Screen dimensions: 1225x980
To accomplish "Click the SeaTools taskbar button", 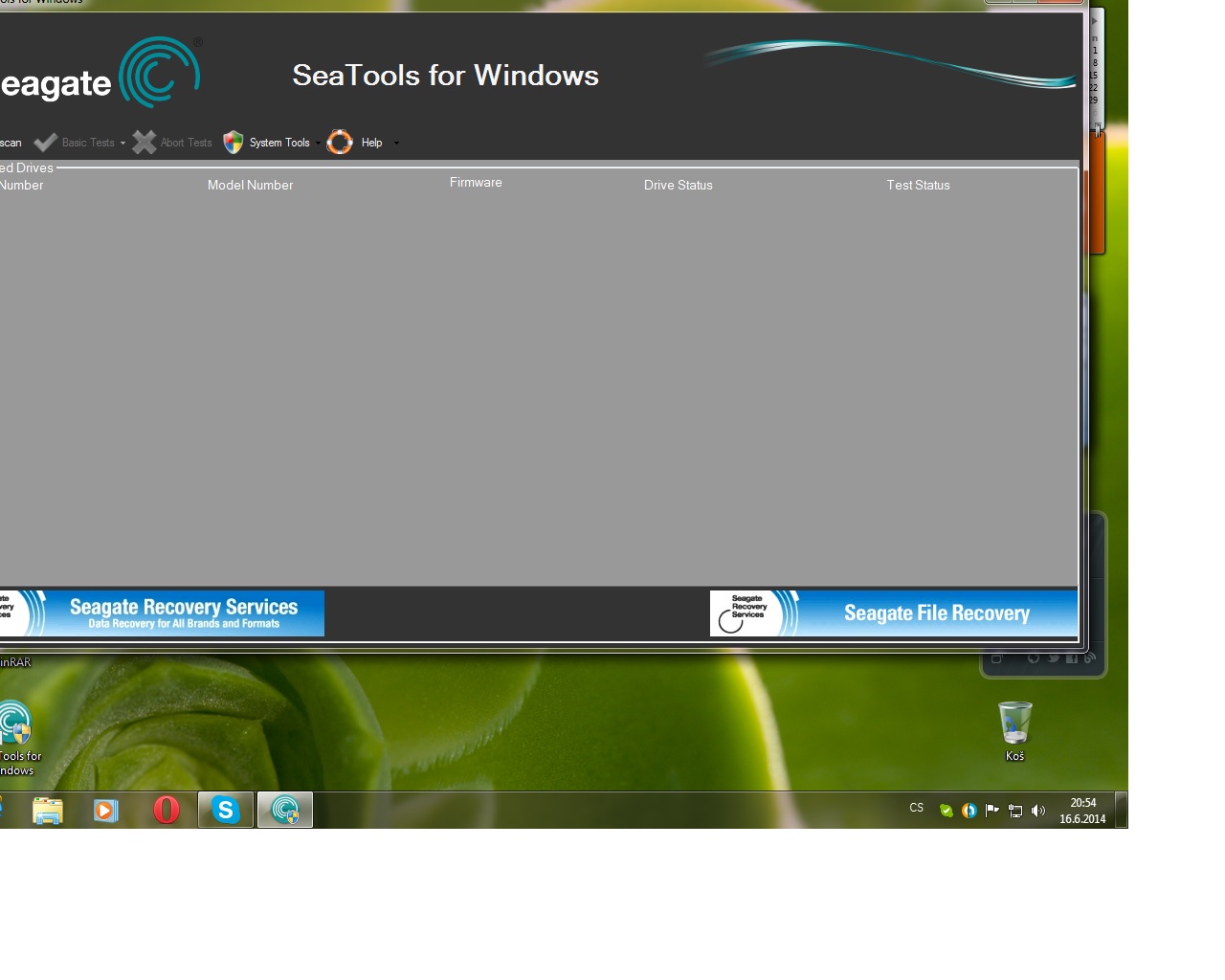I will [285, 810].
